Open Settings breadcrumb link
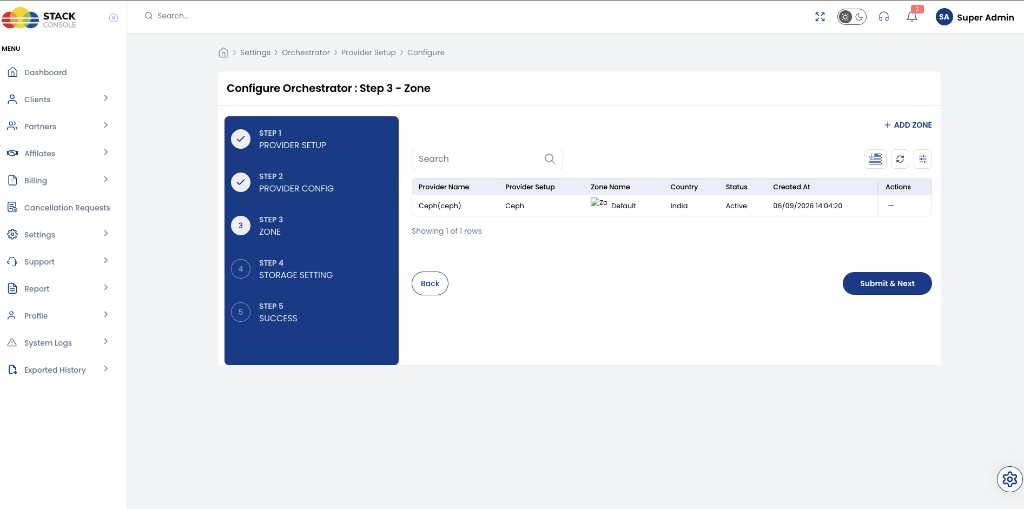 pyautogui.click(x=255, y=52)
